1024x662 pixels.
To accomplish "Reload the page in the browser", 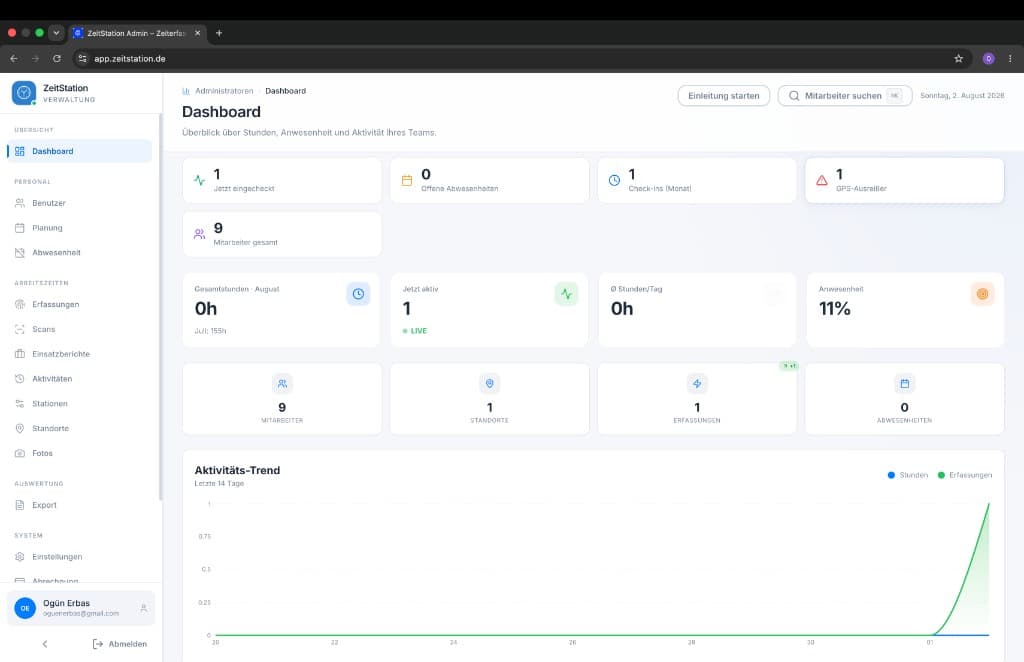I will pos(57,59).
